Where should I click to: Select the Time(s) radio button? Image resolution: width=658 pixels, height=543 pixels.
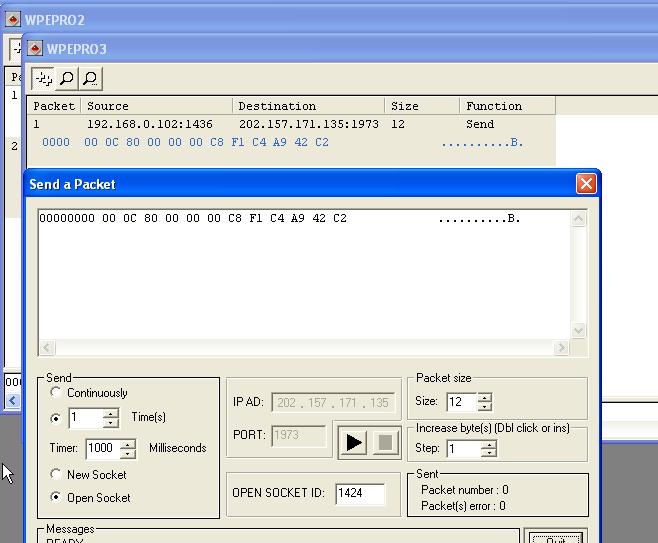click(56, 418)
